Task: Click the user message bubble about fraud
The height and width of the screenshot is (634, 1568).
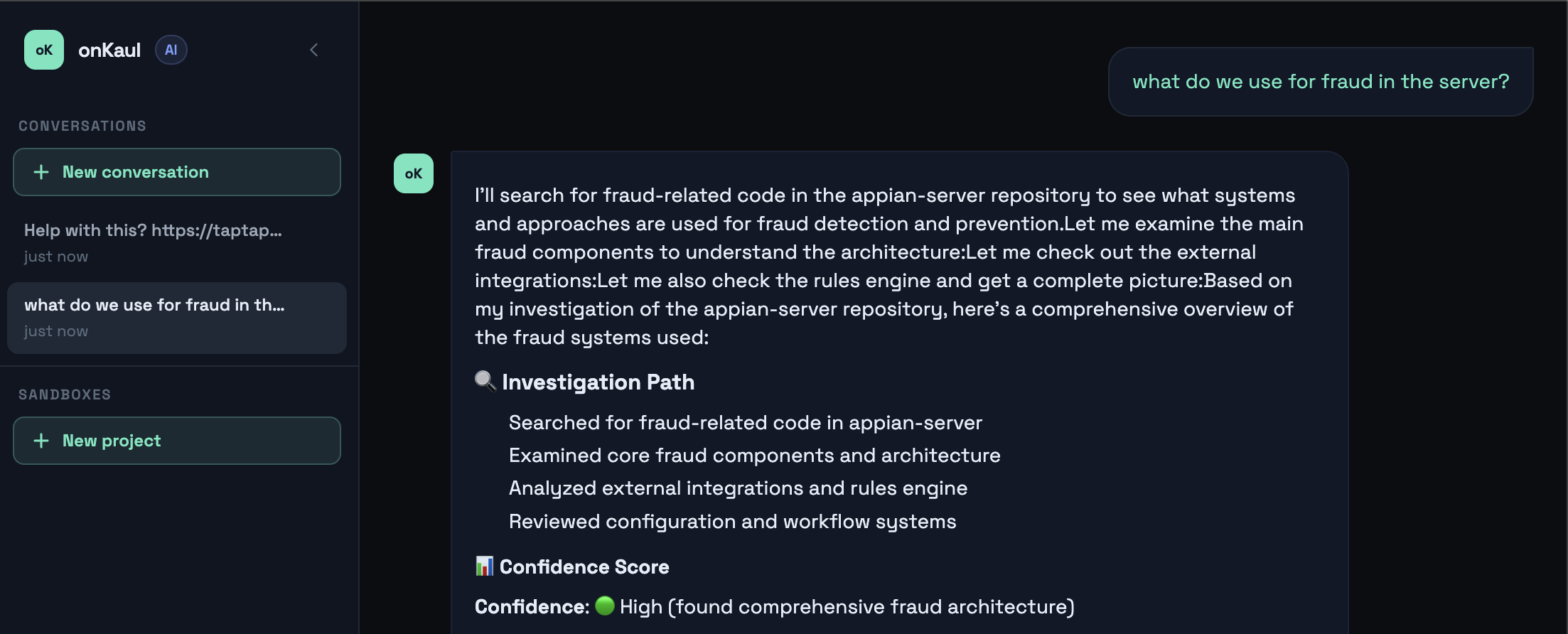Action: coord(1320,82)
